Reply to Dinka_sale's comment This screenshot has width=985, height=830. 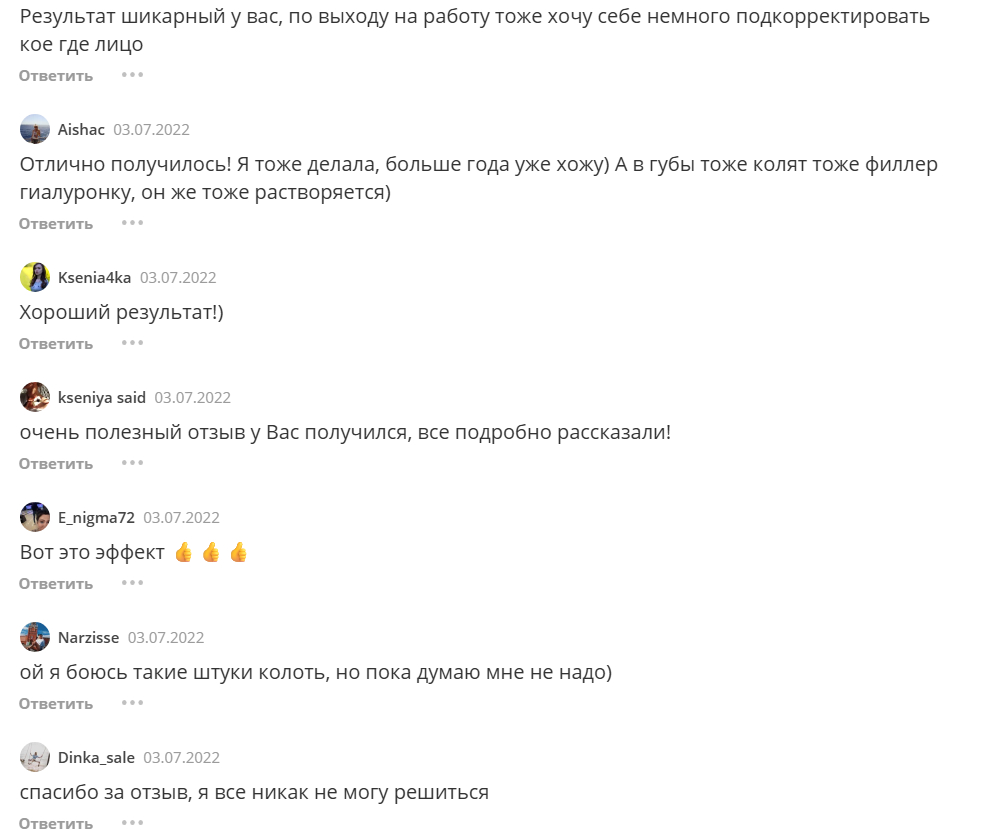pos(56,823)
